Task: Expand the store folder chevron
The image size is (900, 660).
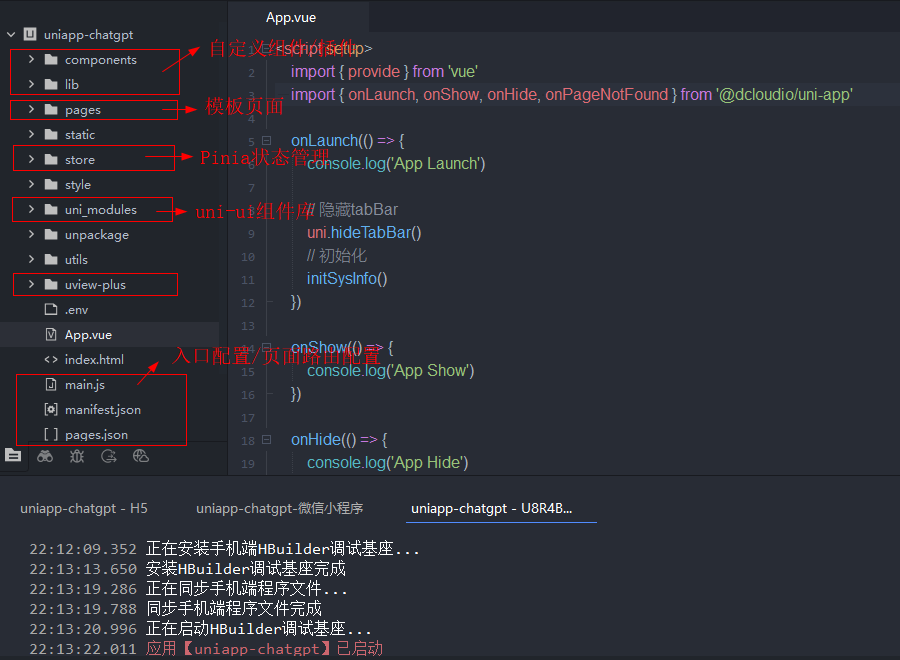Action: pos(31,159)
